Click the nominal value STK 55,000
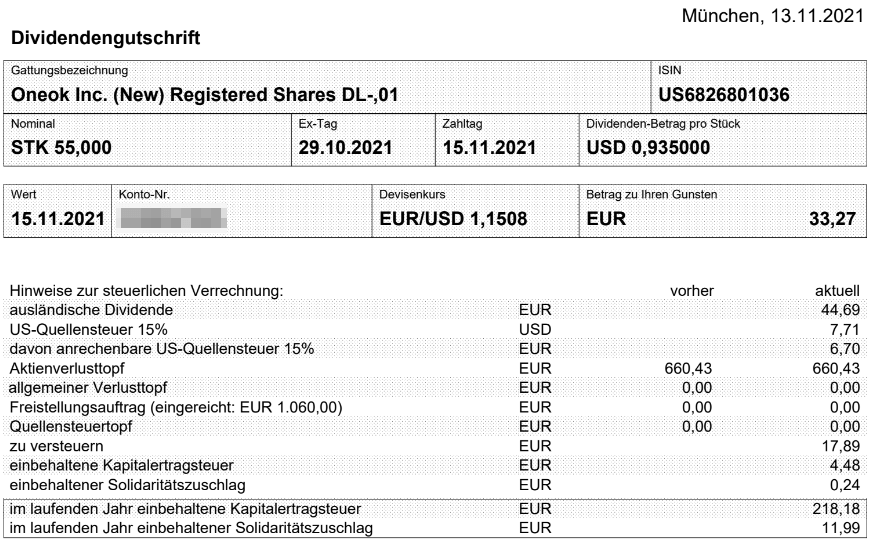The width and height of the screenshot is (873, 543). 61,148
